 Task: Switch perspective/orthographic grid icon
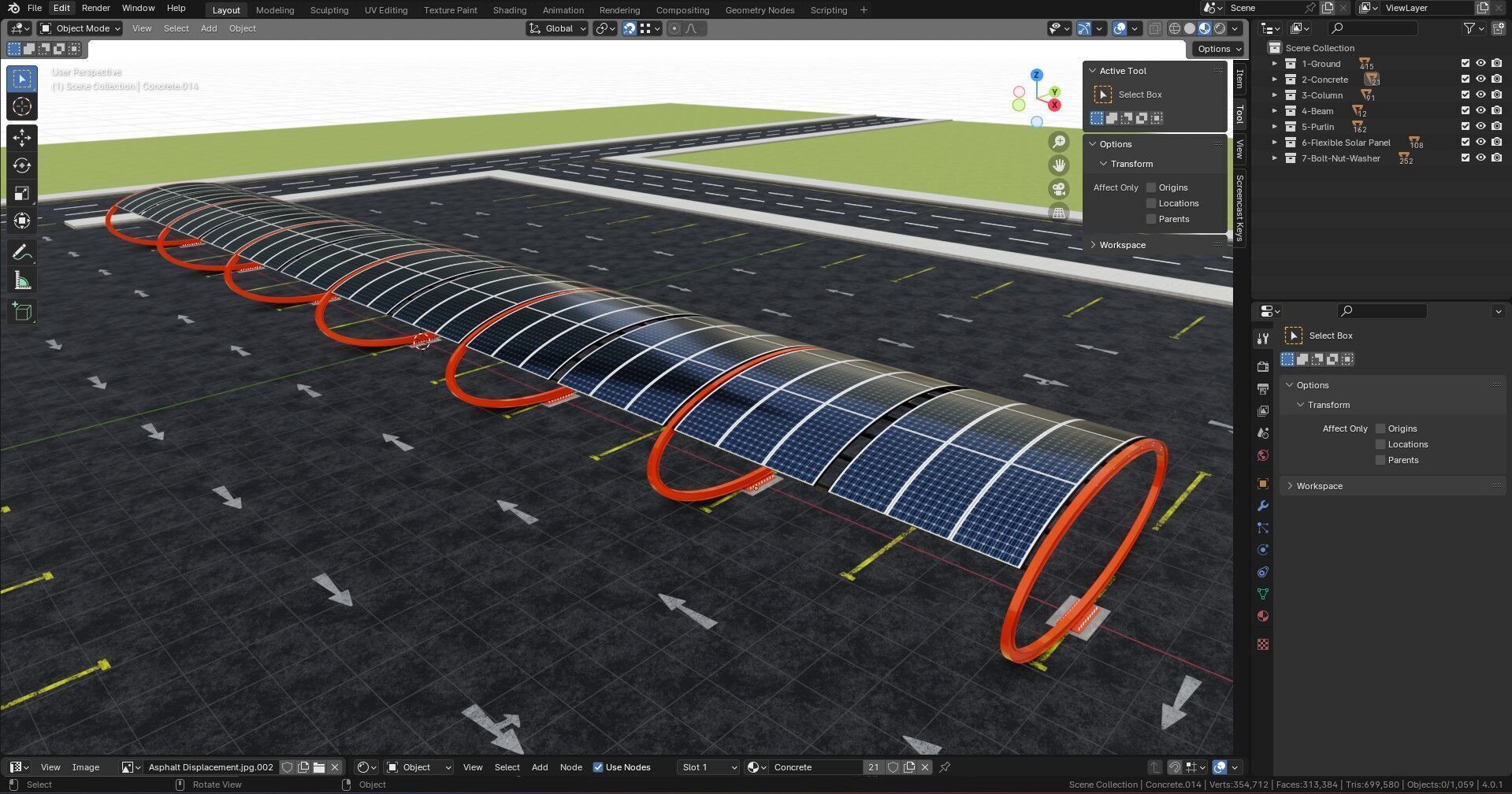tap(1059, 213)
